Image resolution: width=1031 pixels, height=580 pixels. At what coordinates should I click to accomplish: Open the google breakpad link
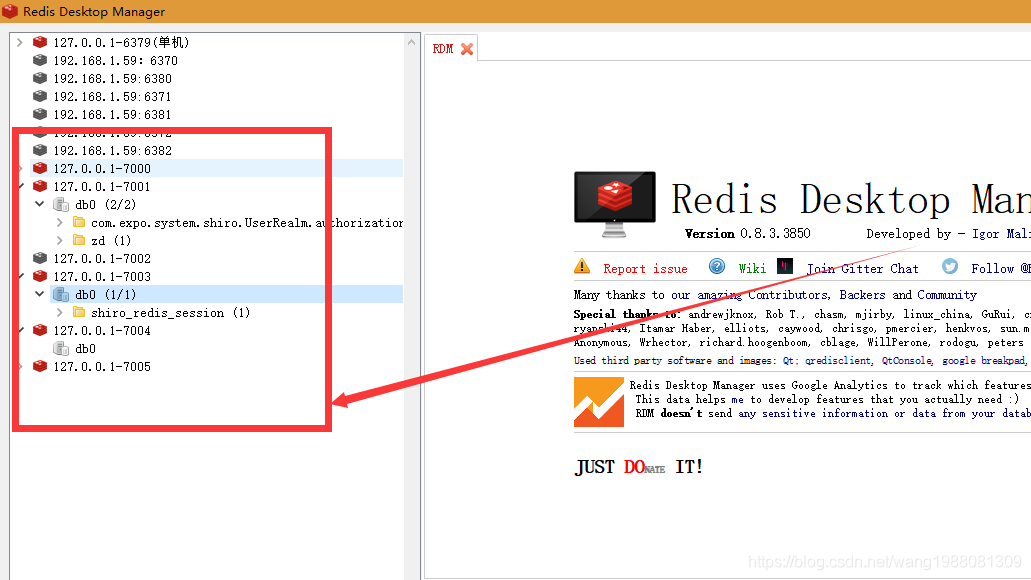point(984,360)
